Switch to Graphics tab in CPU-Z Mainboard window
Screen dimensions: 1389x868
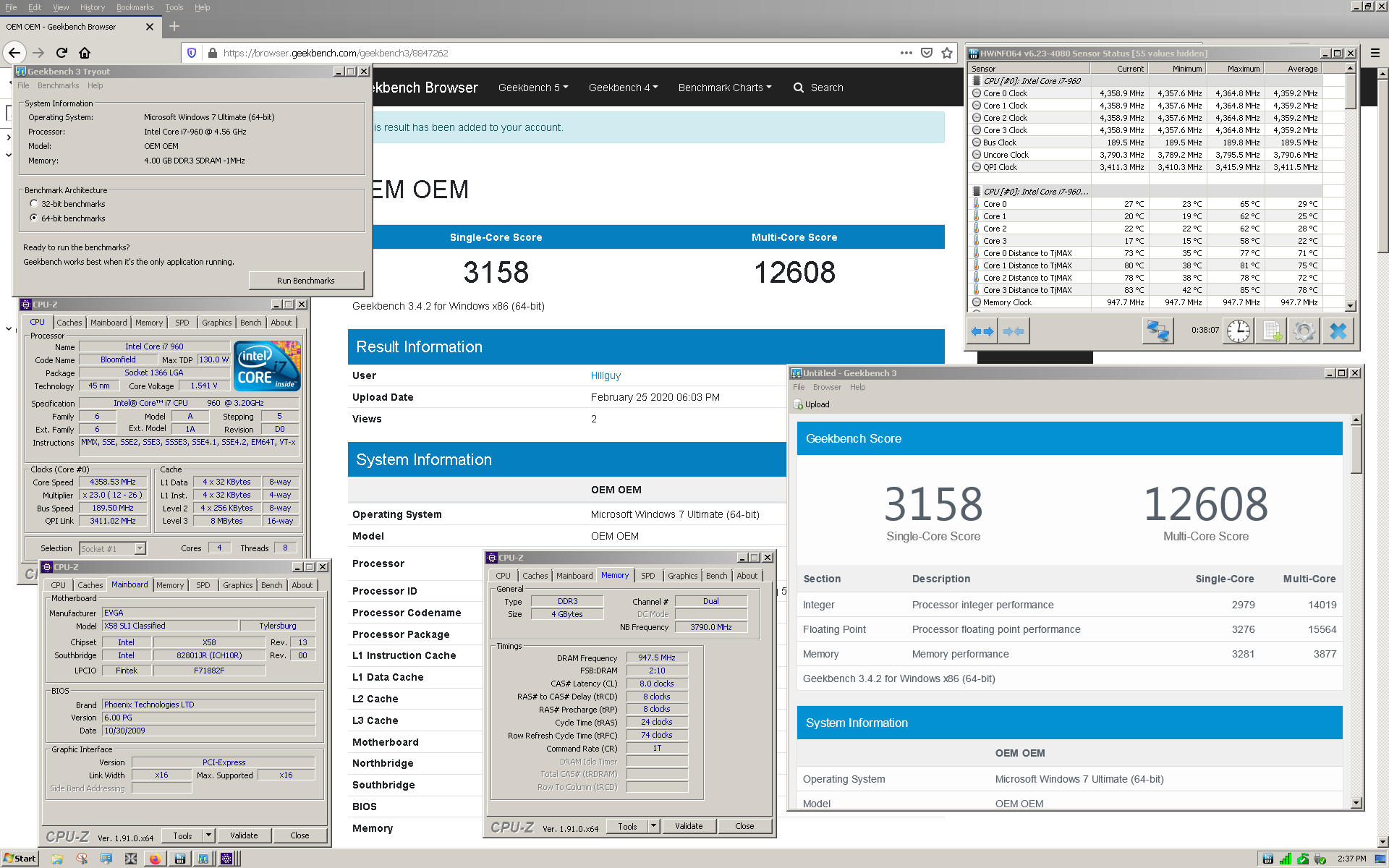tap(238, 585)
